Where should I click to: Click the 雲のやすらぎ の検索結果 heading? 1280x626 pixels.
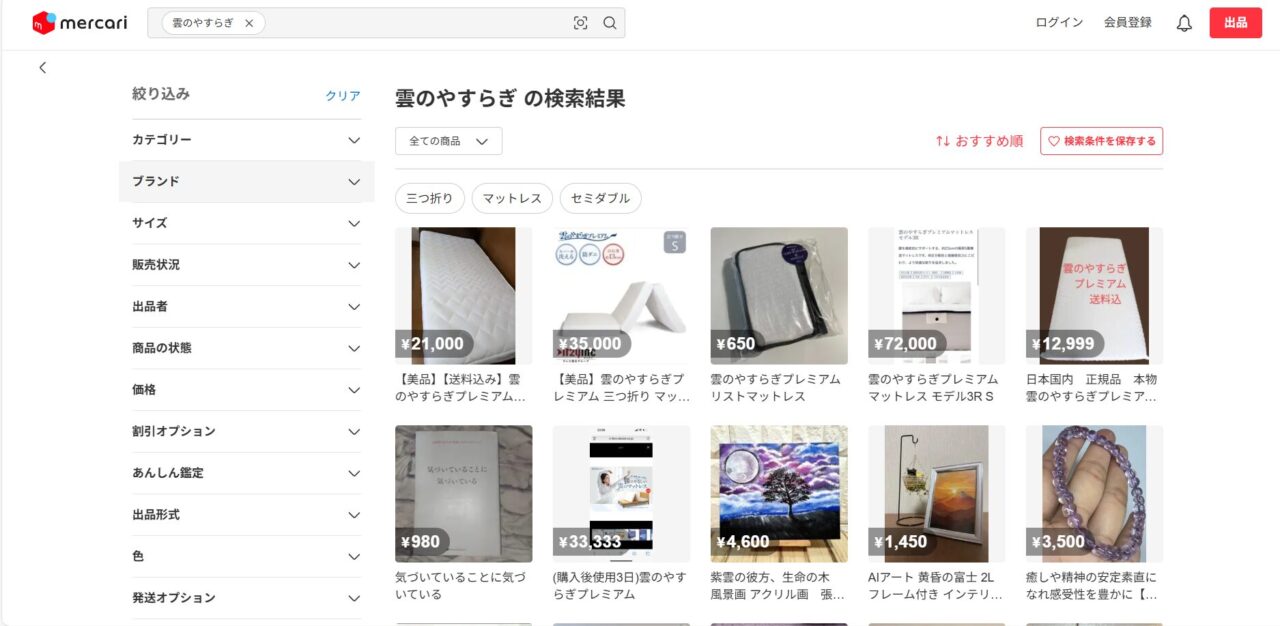510,98
